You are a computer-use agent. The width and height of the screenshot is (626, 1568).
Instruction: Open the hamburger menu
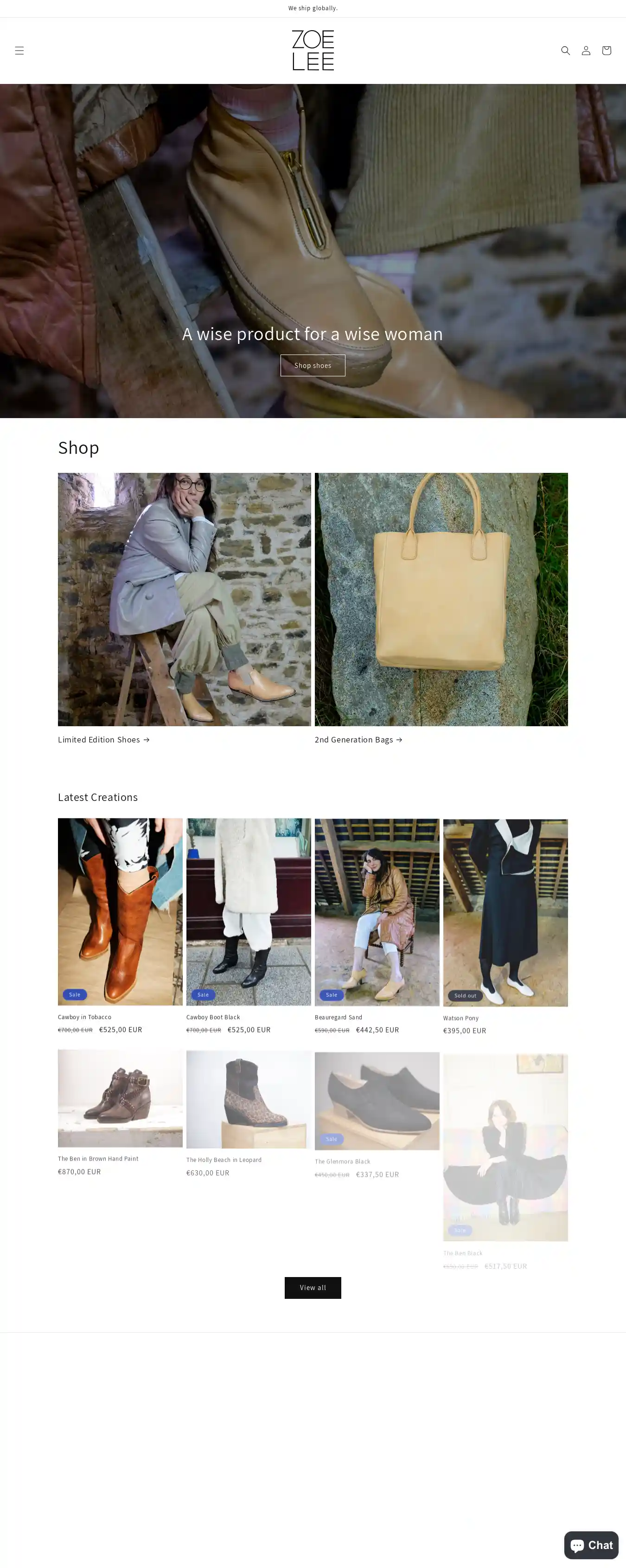[x=19, y=51]
